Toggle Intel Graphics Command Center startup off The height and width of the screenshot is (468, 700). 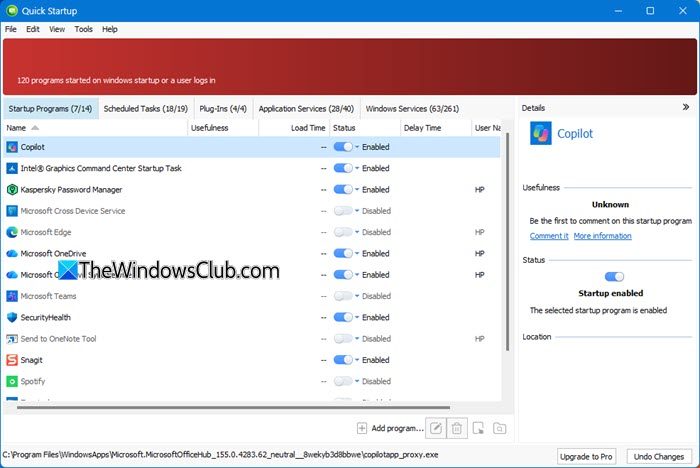point(343,168)
